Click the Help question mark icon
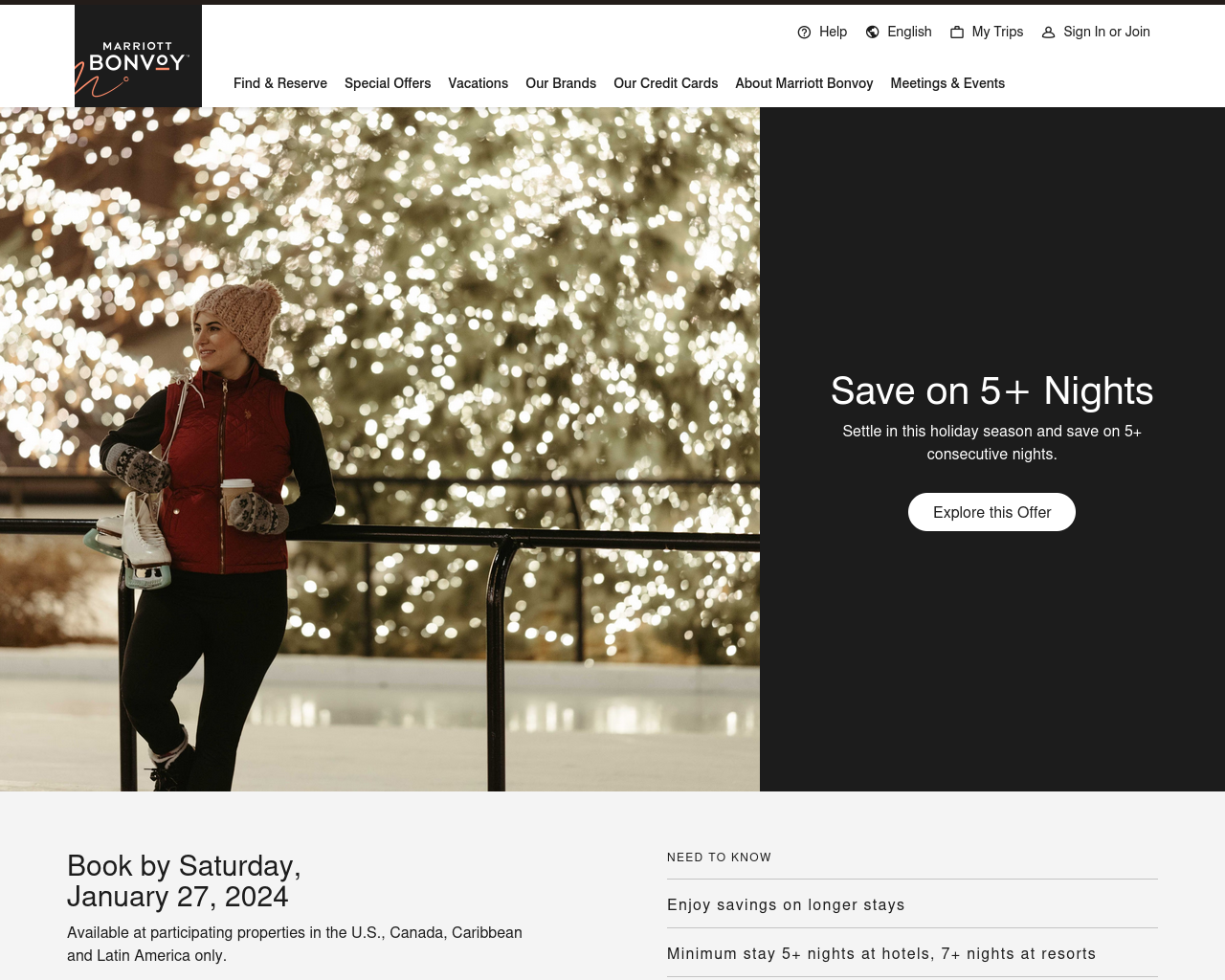Viewport: 1225px width, 980px height. [x=804, y=33]
